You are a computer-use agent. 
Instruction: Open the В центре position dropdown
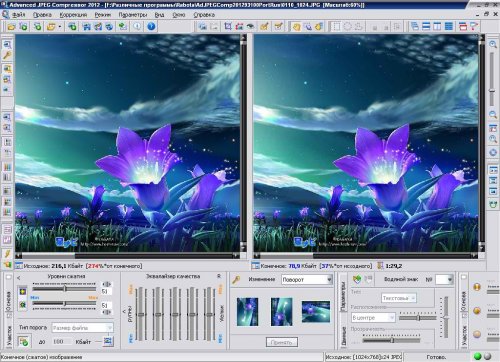(x=373, y=318)
